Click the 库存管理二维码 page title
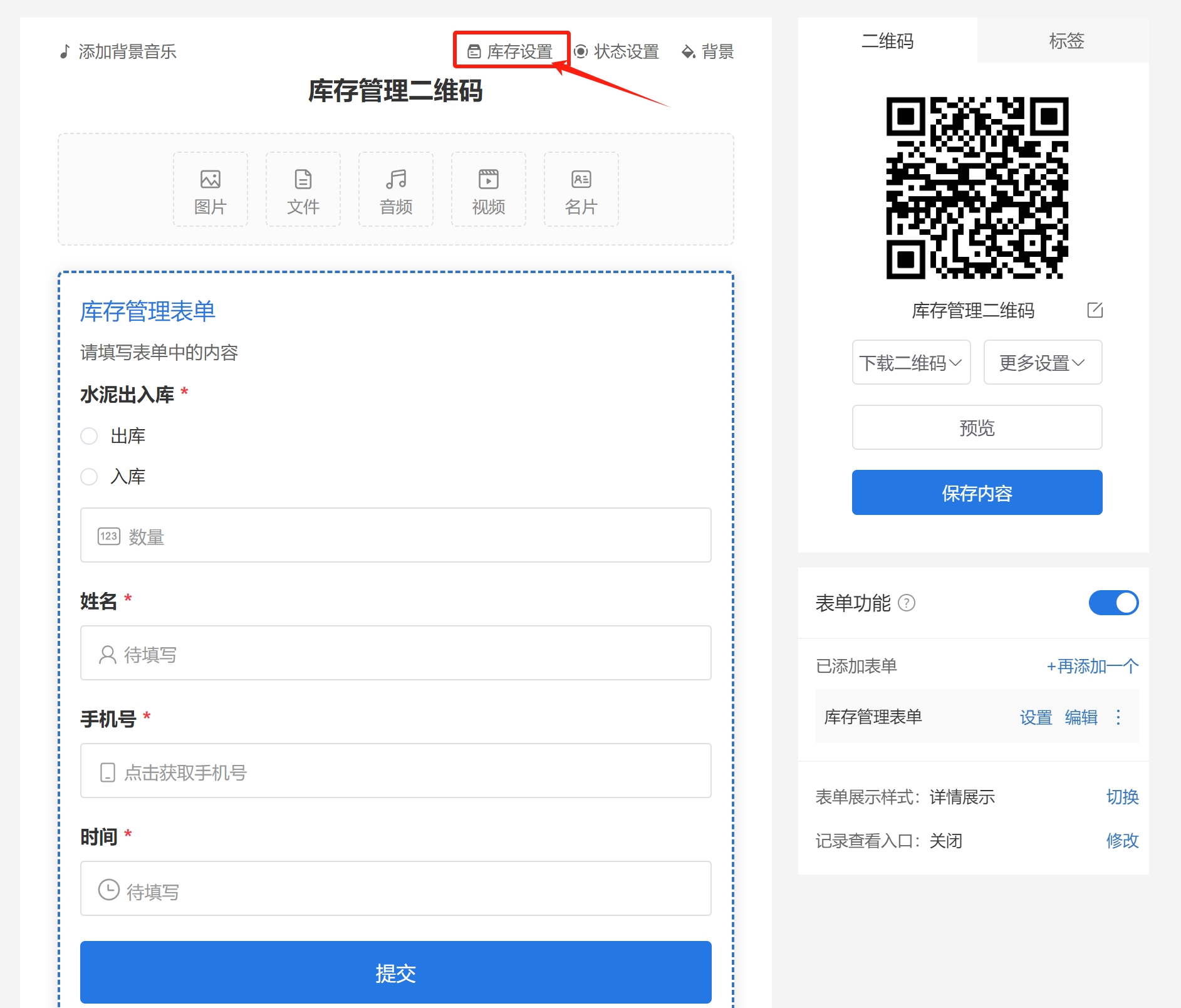The height and width of the screenshot is (1008, 1181). (396, 91)
